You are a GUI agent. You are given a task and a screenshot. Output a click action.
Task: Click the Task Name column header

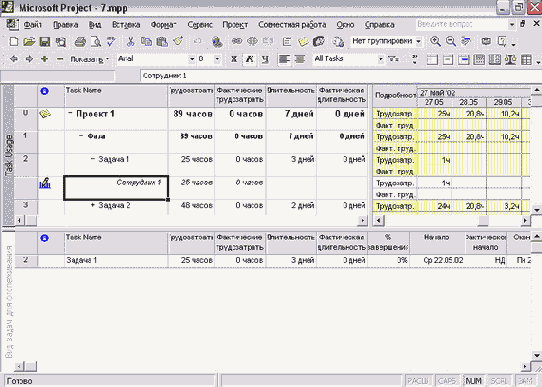click(116, 96)
